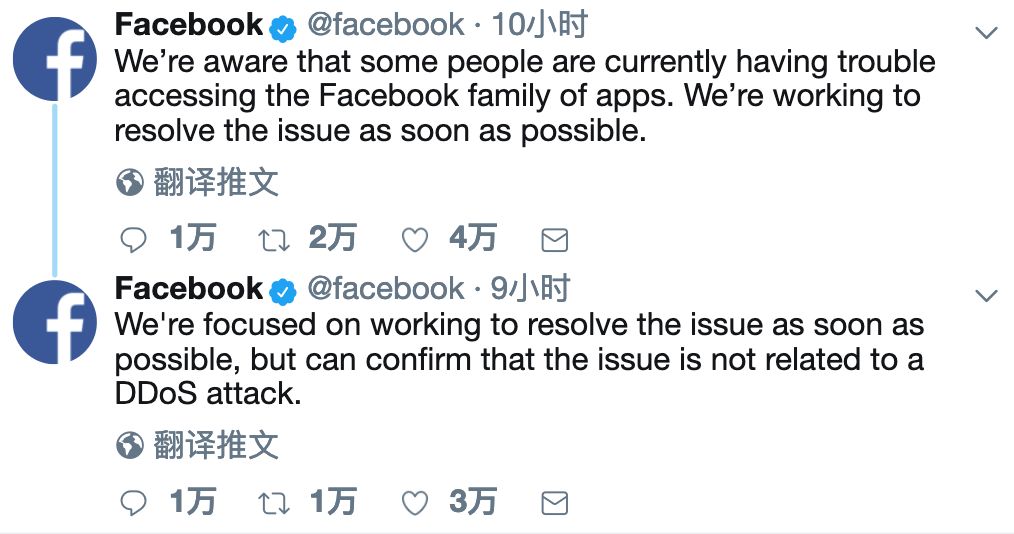Click the Facebook display name on second tweet
This screenshot has height=534, width=1014.
[x=189, y=289]
